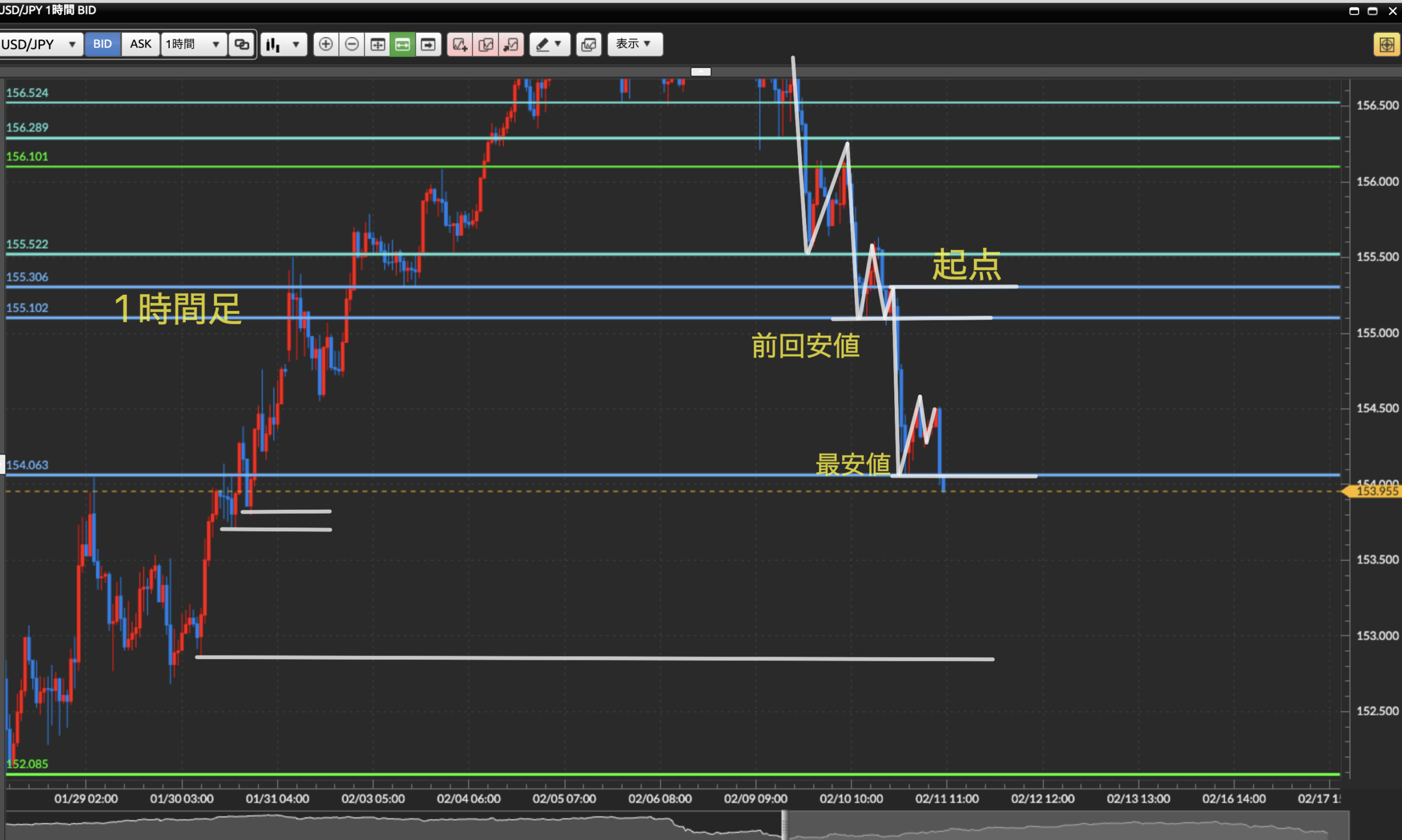1402x840 pixels.
Task: Switch price display to BID
Action: click(x=102, y=44)
